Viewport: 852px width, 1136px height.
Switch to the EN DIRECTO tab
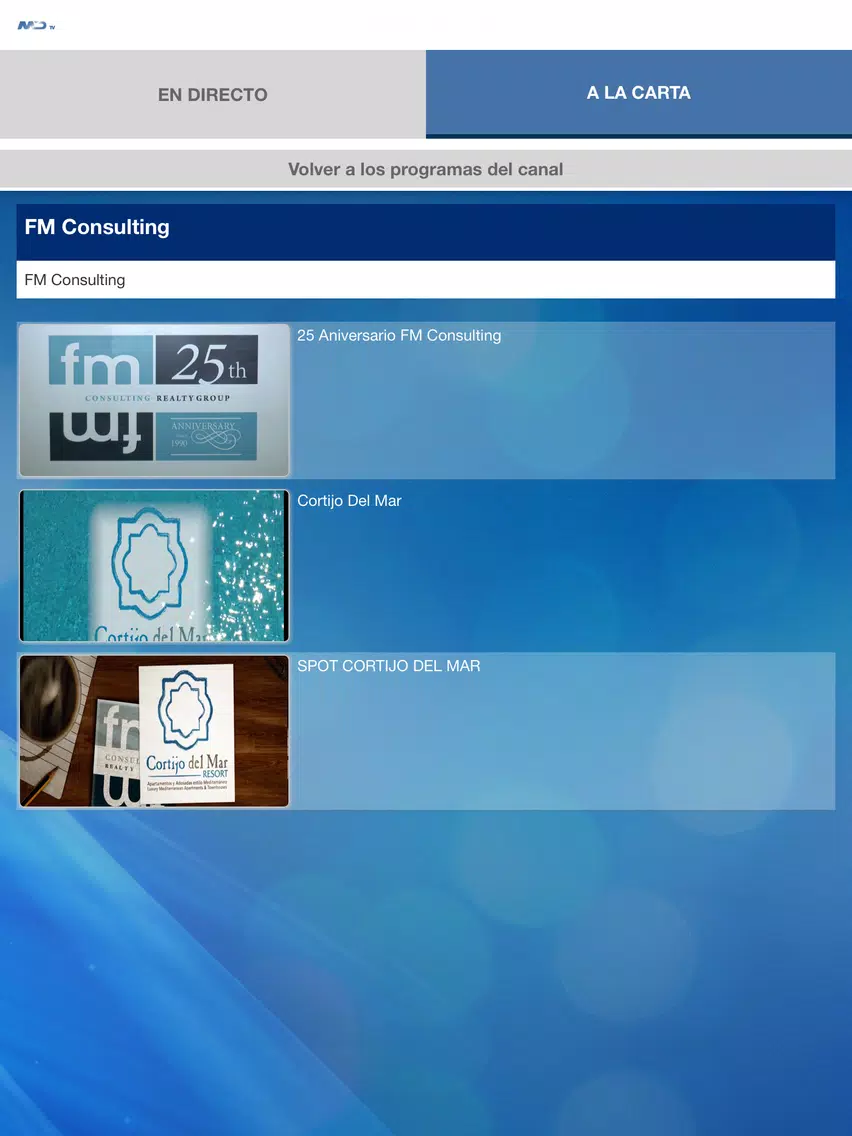pyautogui.click(x=213, y=94)
